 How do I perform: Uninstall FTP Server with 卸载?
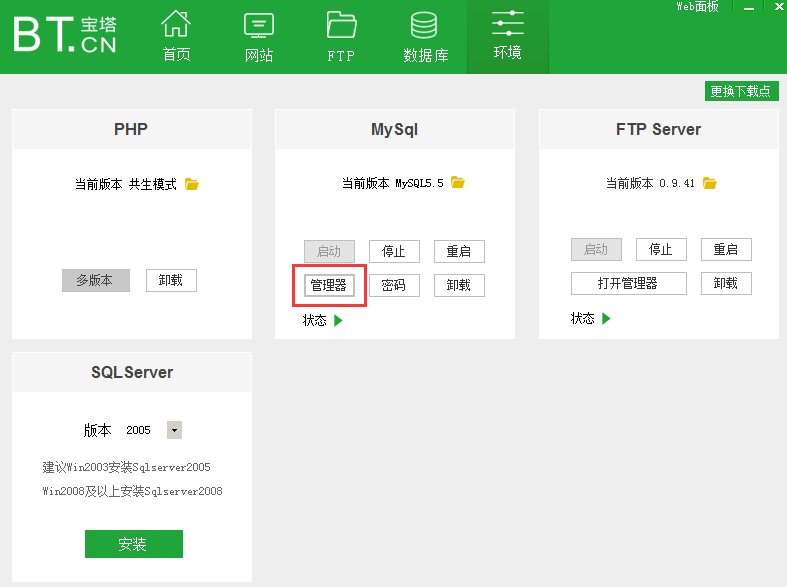click(726, 283)
